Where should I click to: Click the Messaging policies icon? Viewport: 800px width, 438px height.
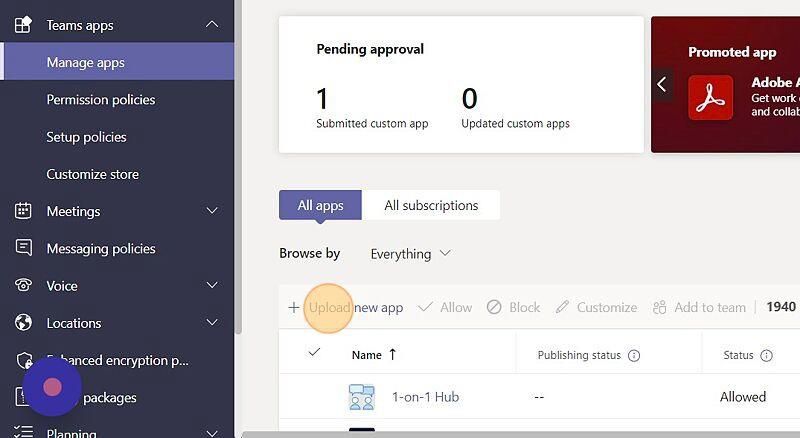tap(23, 248)
